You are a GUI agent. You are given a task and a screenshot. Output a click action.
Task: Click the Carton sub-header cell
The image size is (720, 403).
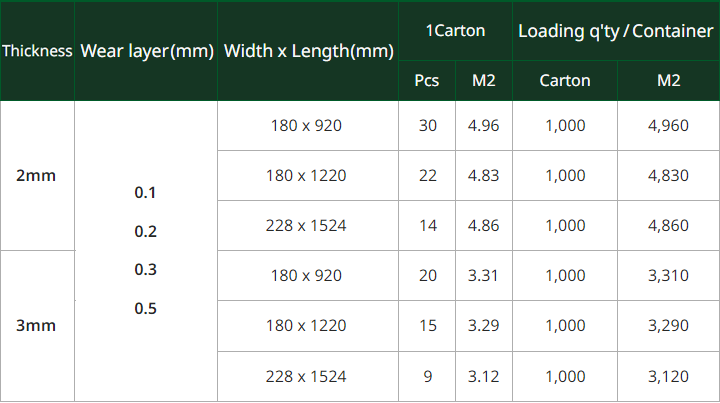(x=565, y=81)
